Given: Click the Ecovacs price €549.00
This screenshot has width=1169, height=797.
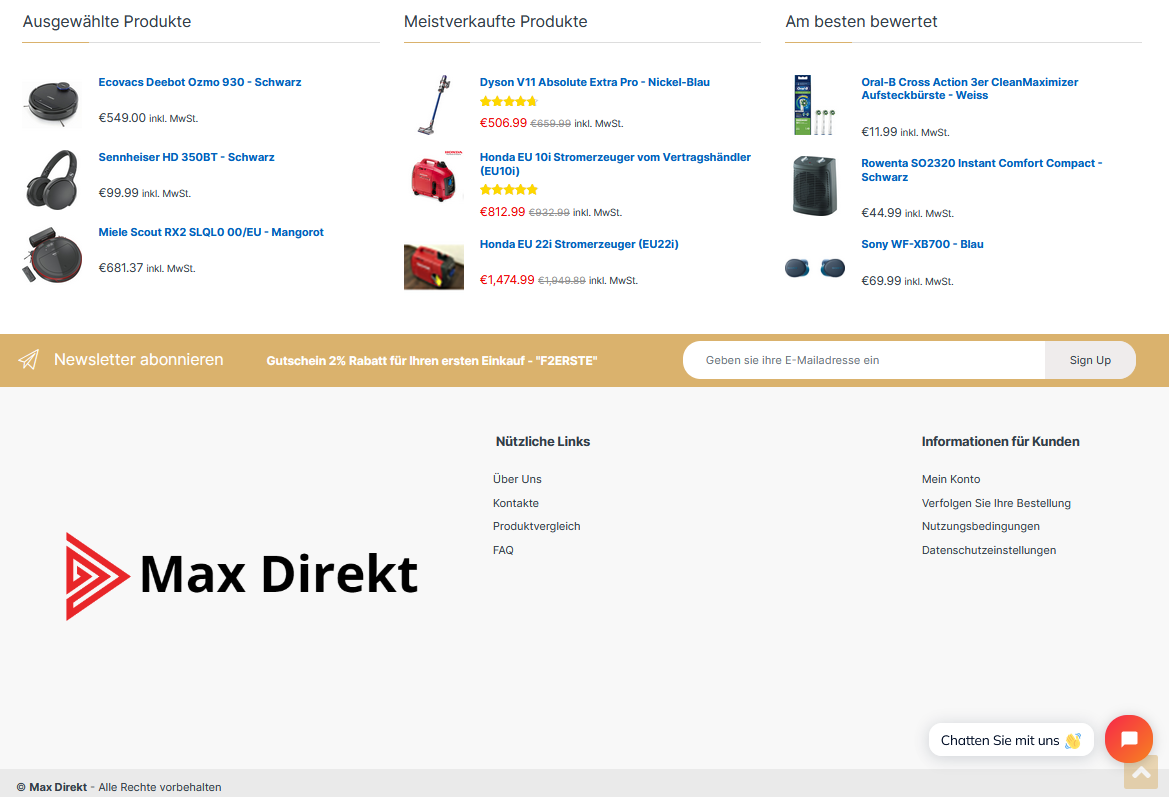Looking at the screenshot, I should (x=122, y=118).
